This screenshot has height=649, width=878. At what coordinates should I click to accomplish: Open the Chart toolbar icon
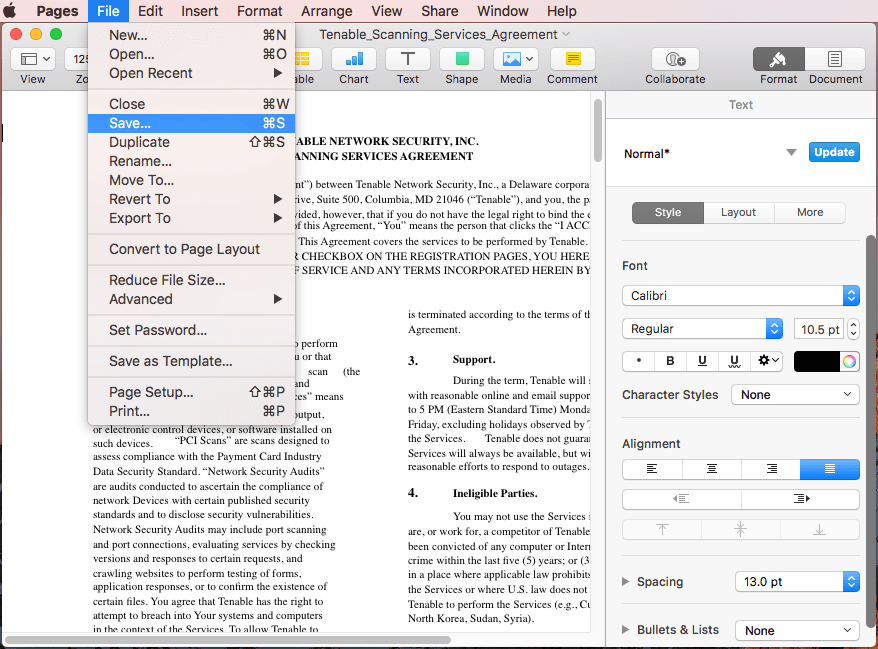point(353,59)
